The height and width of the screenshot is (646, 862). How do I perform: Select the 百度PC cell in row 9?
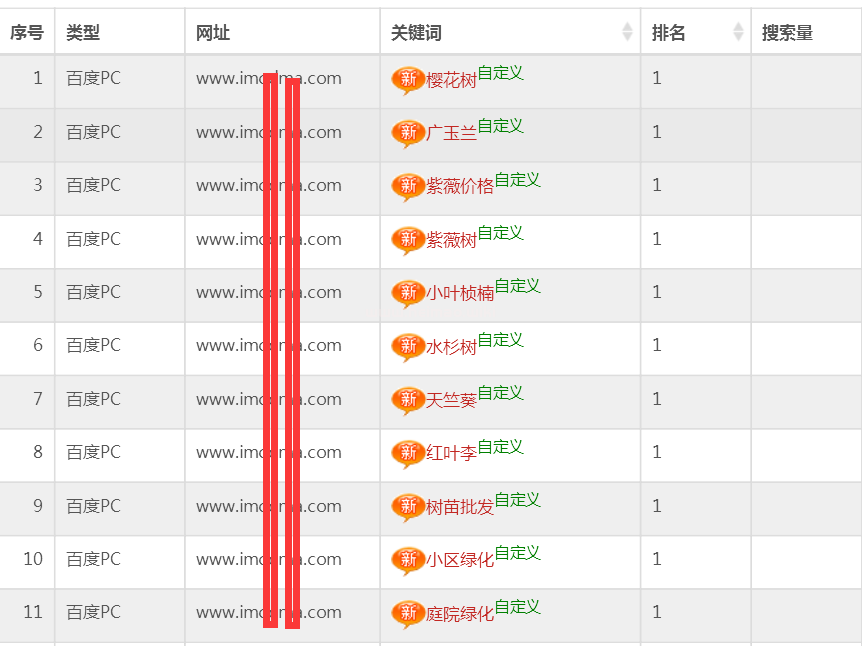[x=93, y=506]
